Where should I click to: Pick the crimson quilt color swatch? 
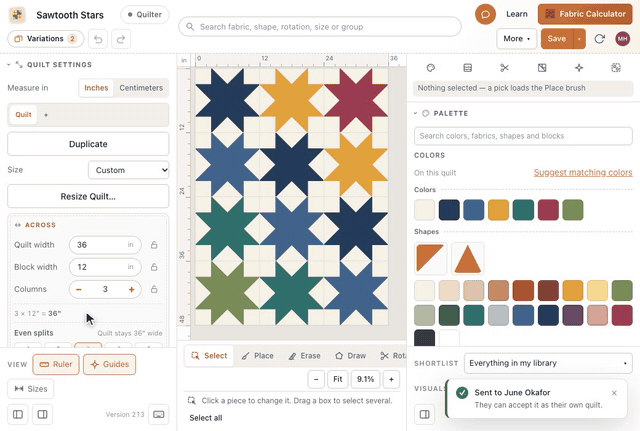click(548, 210)
